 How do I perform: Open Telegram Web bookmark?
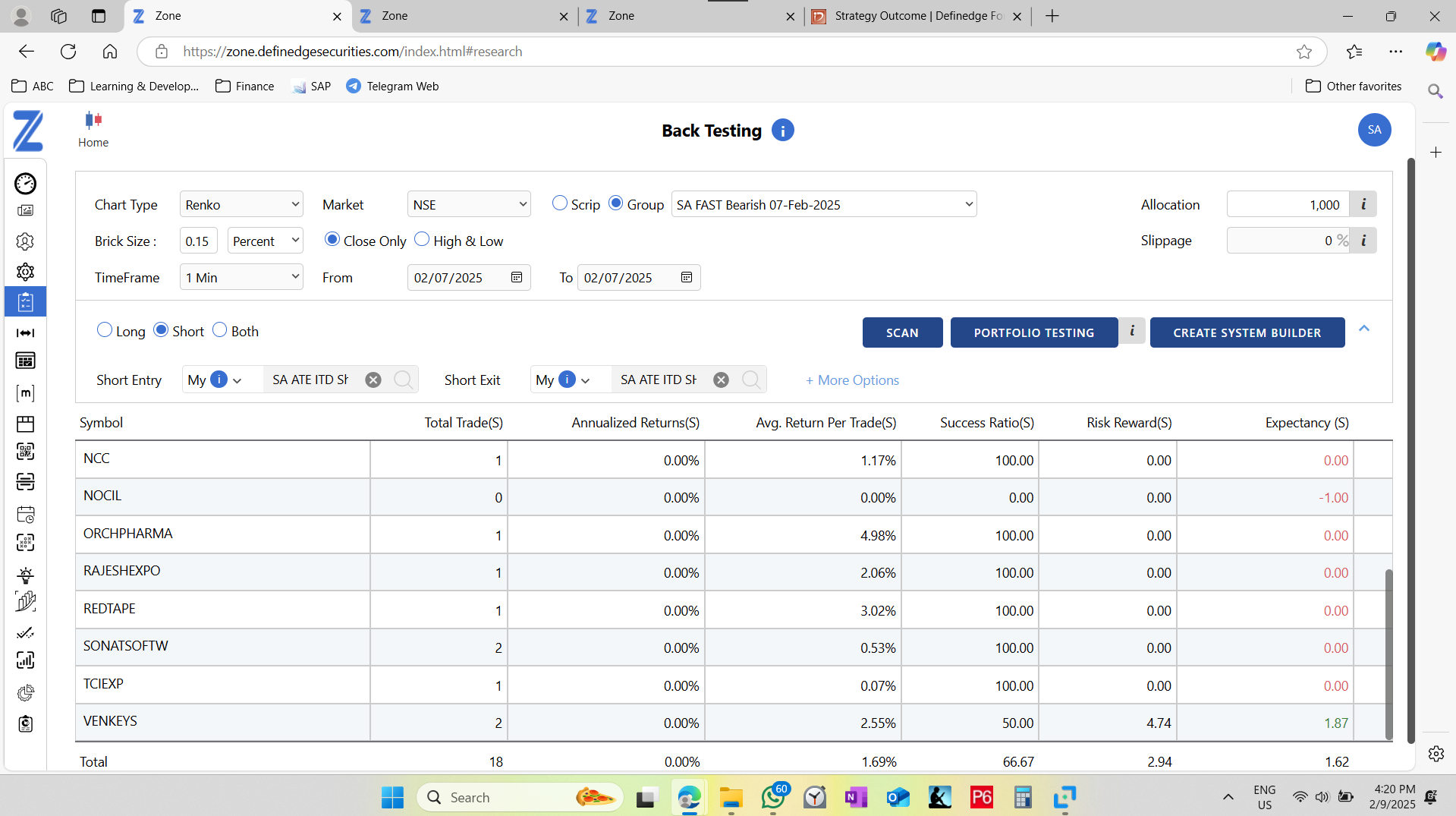(392, 86)
